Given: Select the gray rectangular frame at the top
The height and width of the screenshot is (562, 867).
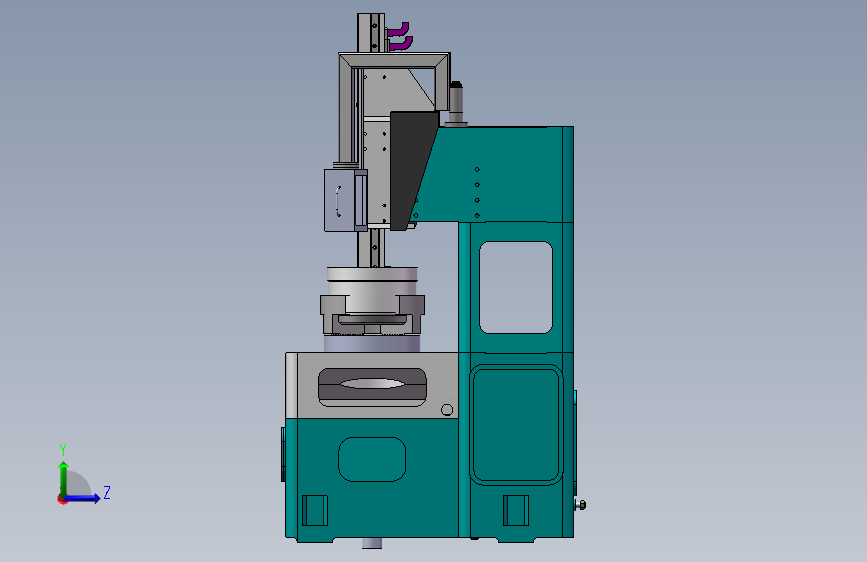Looking at the screenshot, I should point(394,60).
